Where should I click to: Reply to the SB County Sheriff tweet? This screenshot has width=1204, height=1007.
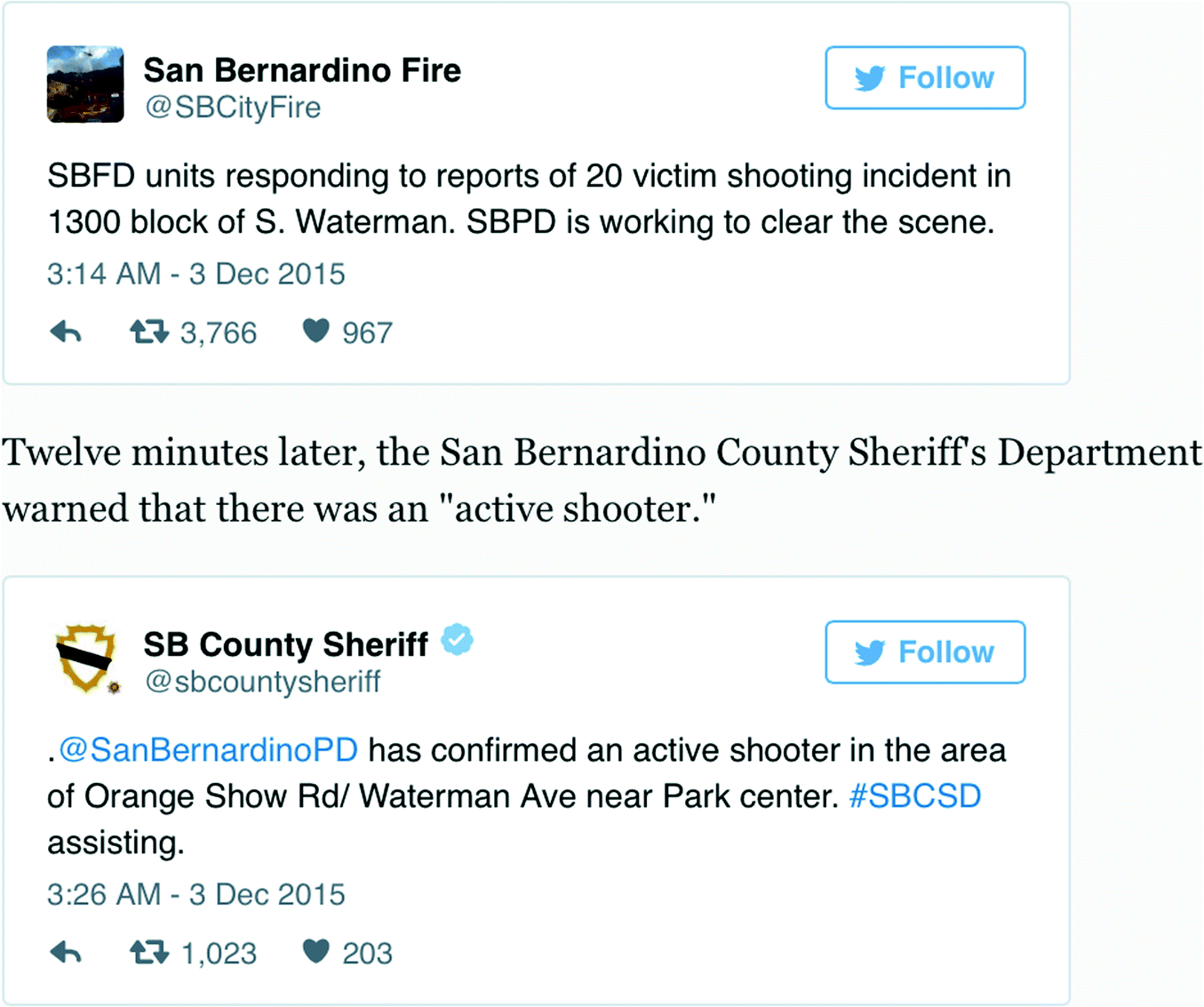pyautogui.click(x=66, y=954)
